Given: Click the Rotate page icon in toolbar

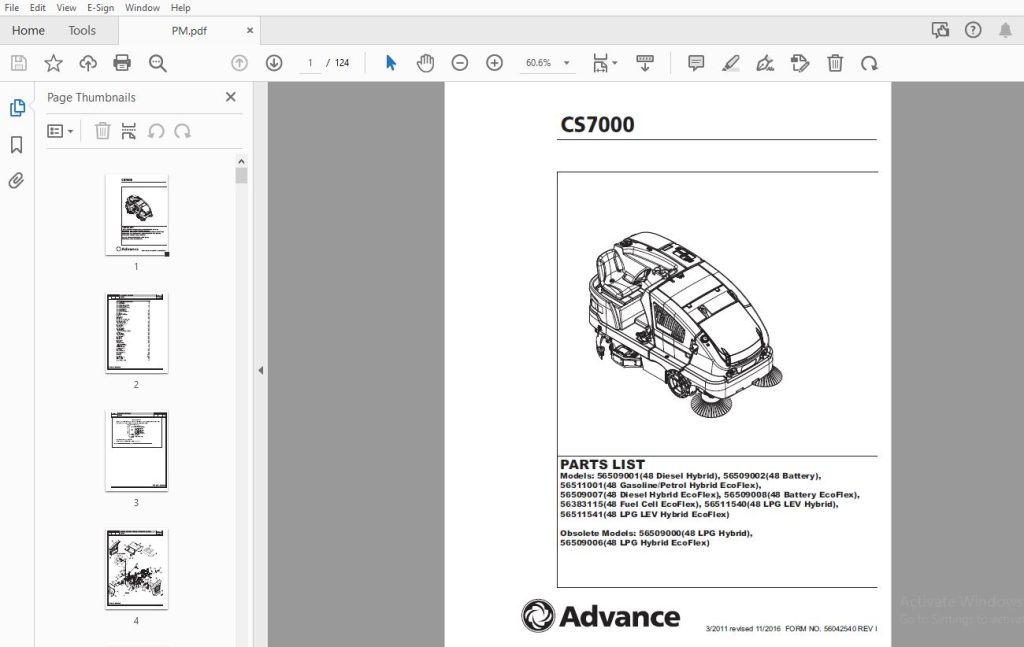Looking at the screenshot, I should coord(869,63).
